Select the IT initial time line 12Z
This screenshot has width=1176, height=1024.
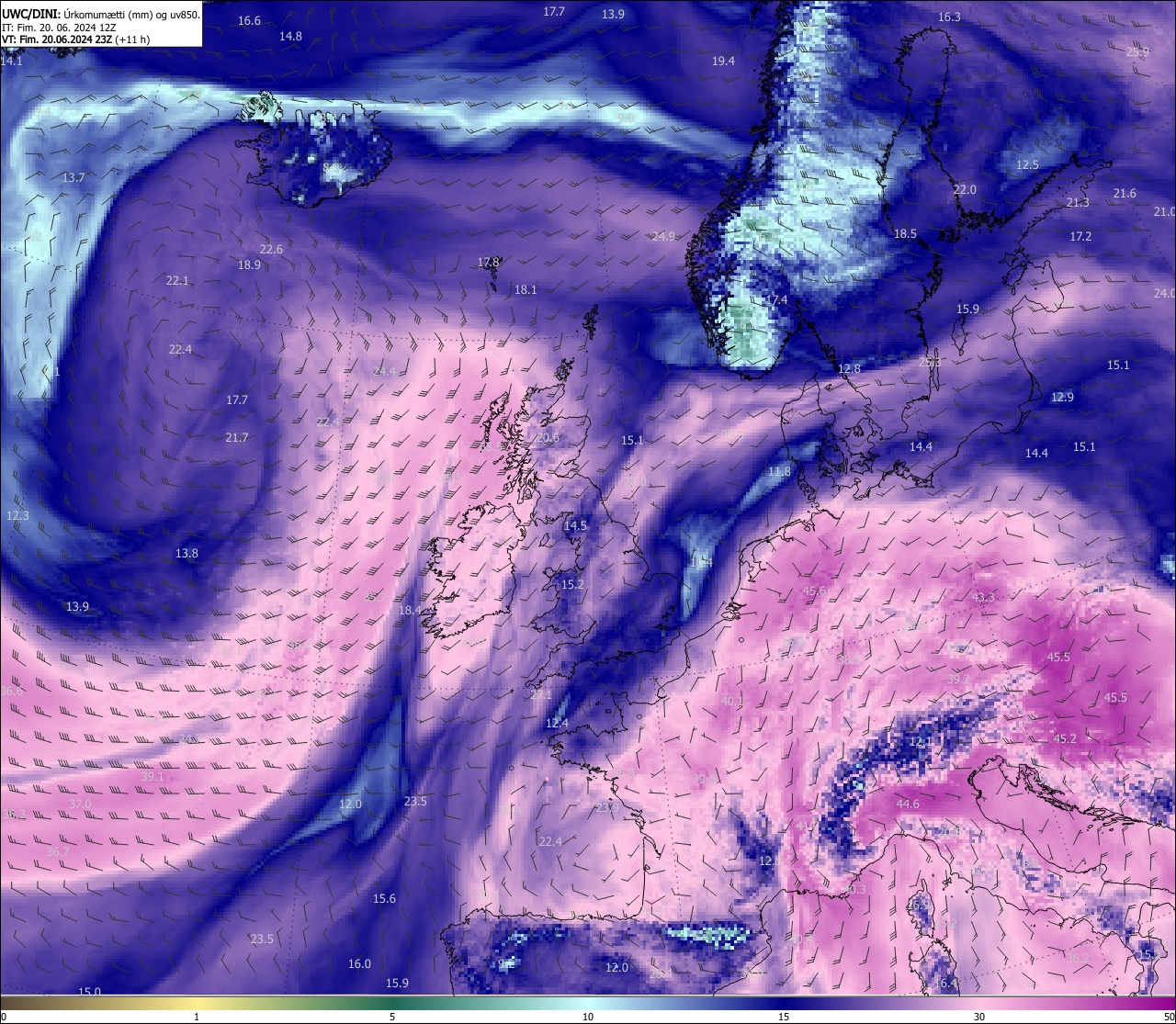(x=59, y=28)
